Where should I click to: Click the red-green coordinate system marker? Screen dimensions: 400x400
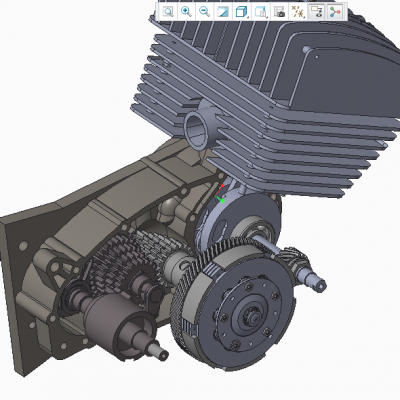pos(220,193)
